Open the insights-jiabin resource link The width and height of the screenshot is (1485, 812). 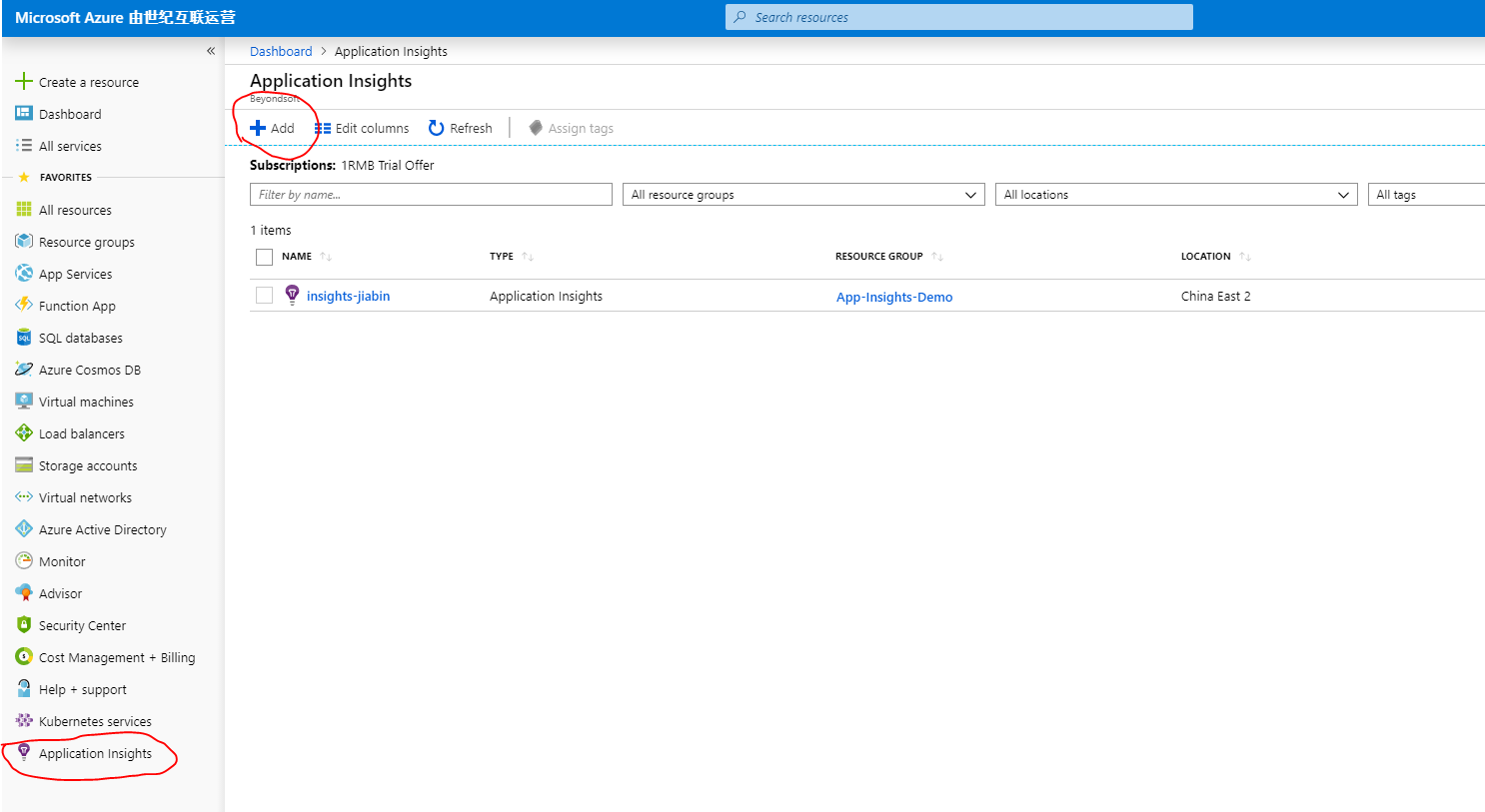point(348,296)
